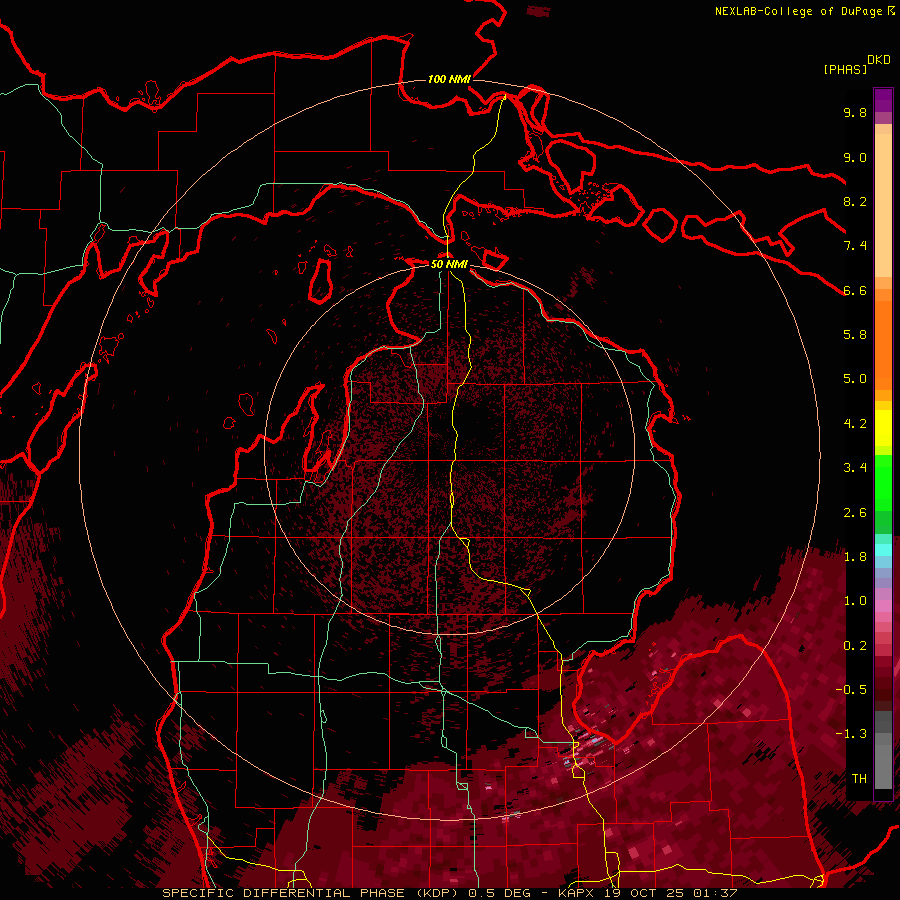Click the DKD product label above the scale
This screenshot has height=900, width=900.
(x=879, y=60)
